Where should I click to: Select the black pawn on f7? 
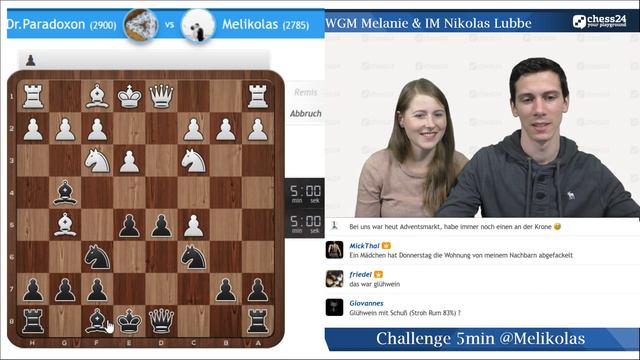coord(97,290)
